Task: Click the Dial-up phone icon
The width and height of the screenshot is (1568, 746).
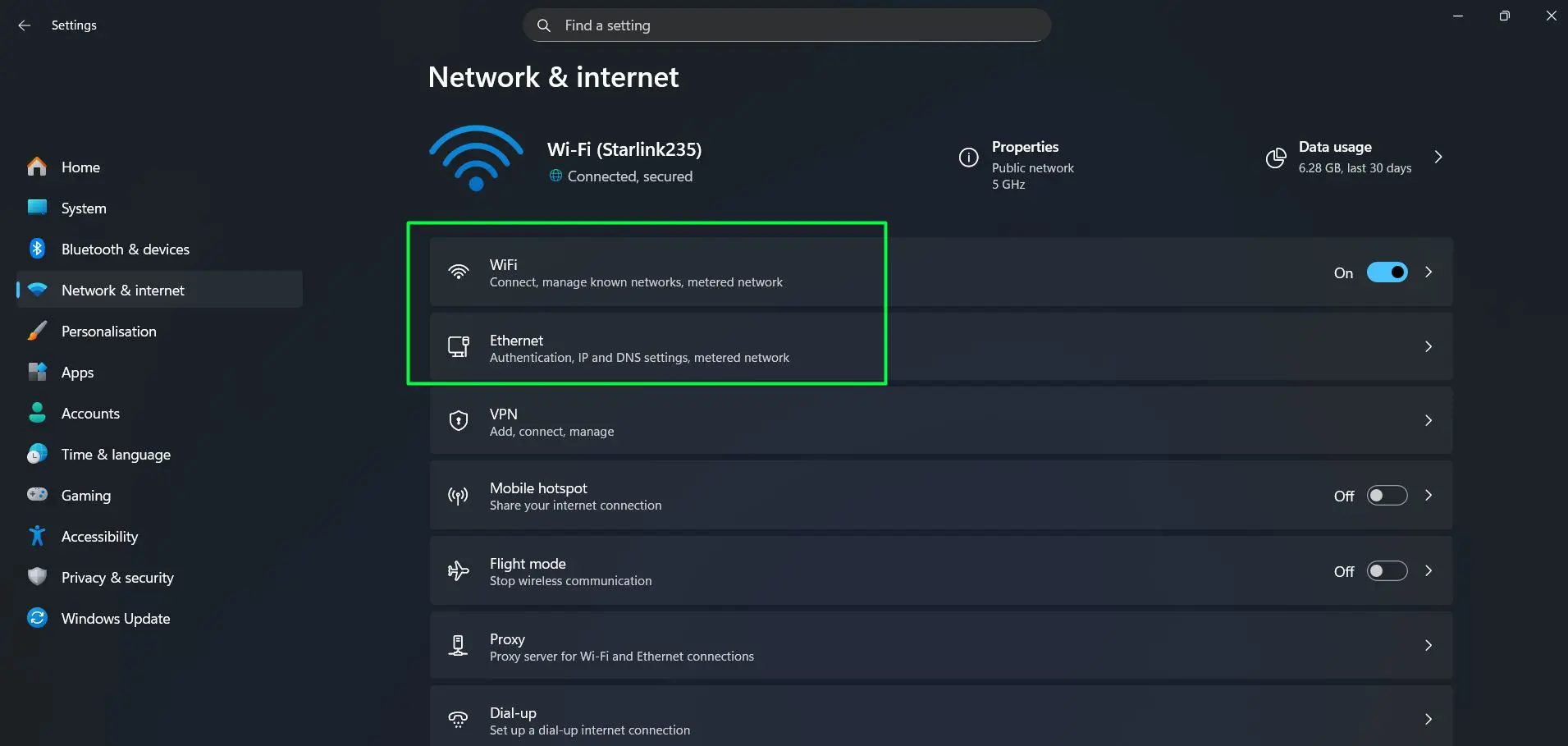Action: (x=459, y=720)
